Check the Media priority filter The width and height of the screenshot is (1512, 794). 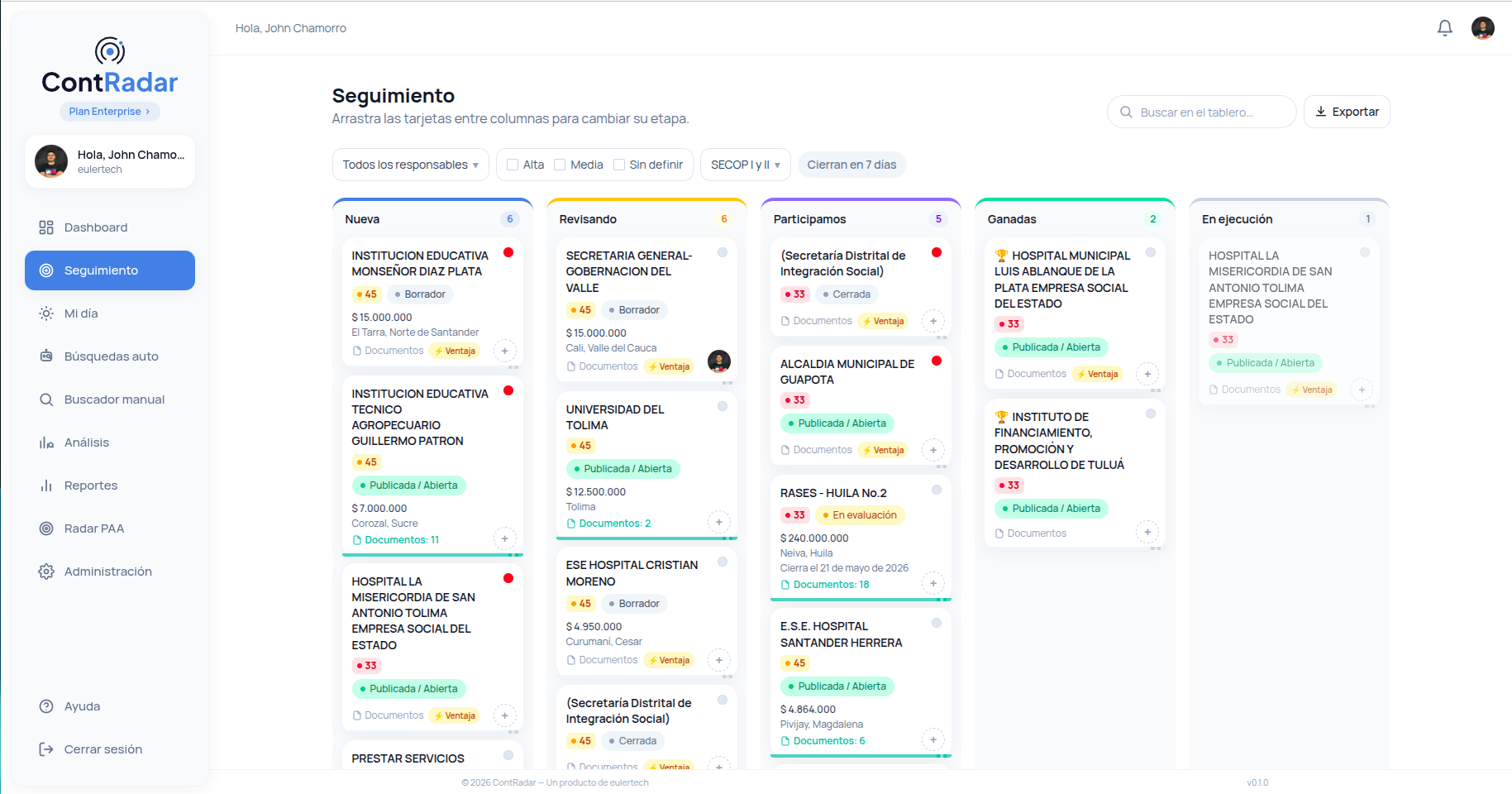560,165
